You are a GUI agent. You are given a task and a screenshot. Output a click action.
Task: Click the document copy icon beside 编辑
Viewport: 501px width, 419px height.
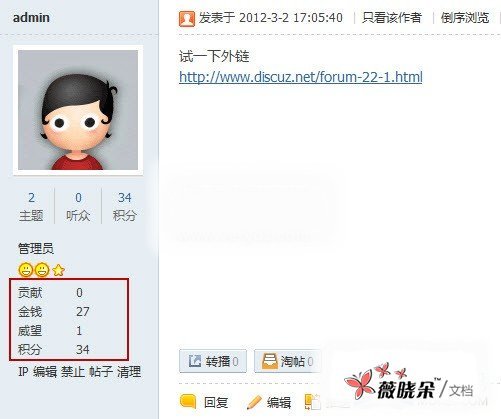pos(313,402)
